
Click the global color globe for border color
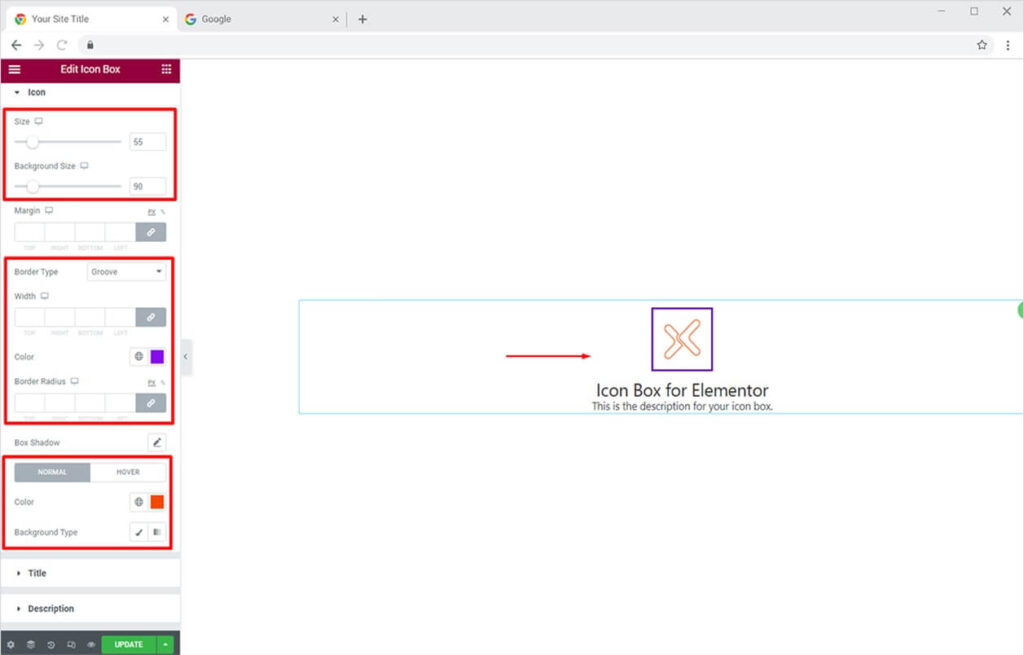139,357
